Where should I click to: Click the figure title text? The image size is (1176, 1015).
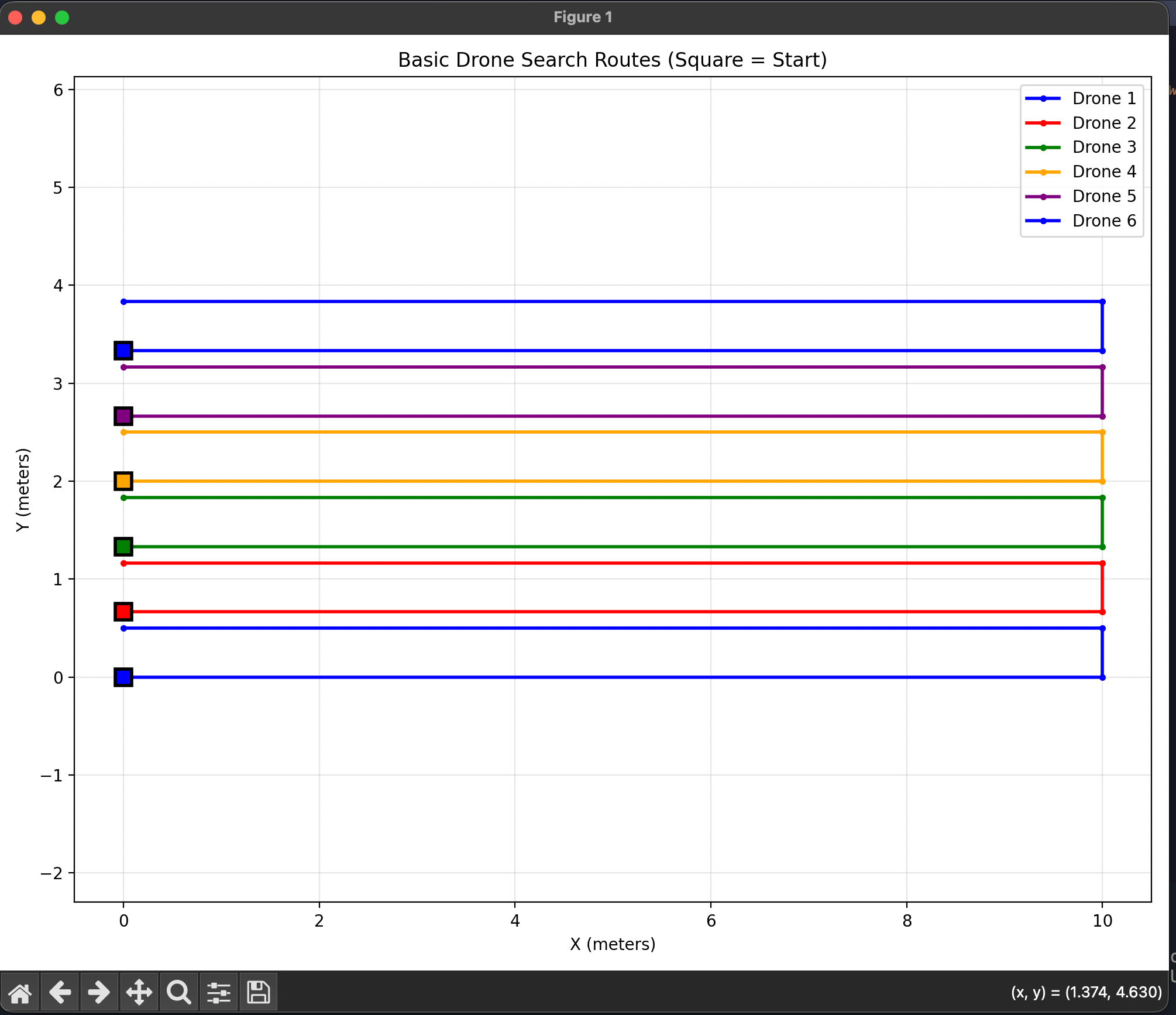coord(612,59)
